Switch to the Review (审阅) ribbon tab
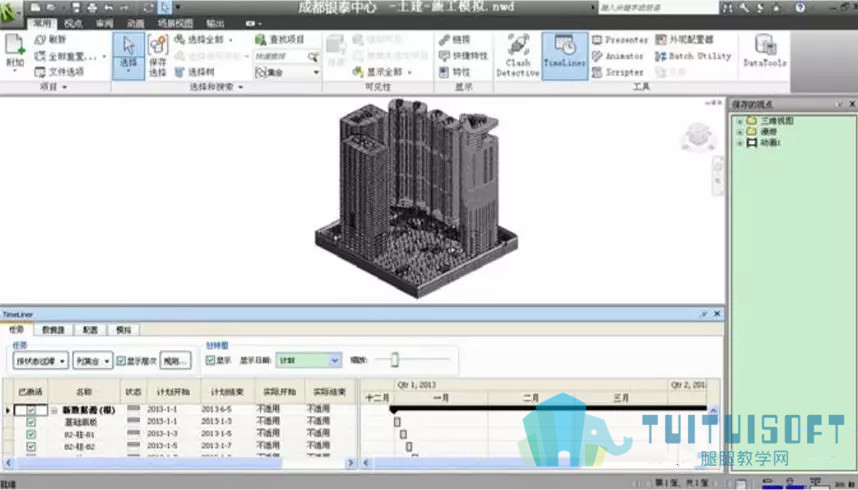The height and width of the screenshot is (490, 858). click(x=104, y=24)
